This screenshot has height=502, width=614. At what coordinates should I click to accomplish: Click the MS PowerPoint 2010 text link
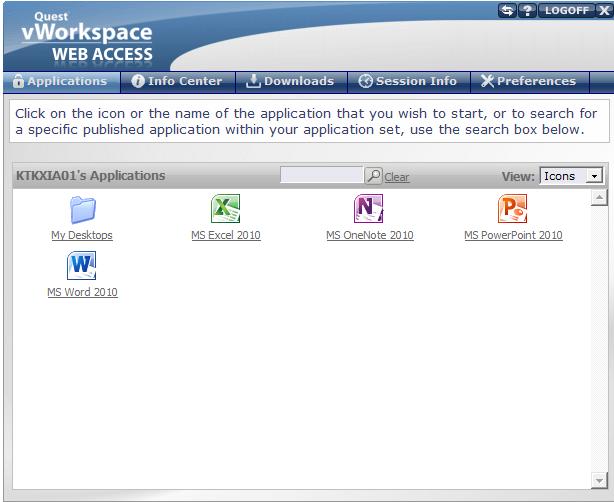coord(513,235)
